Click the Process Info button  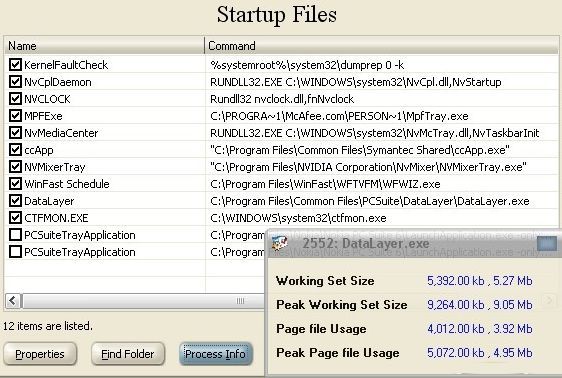[215, 354]
